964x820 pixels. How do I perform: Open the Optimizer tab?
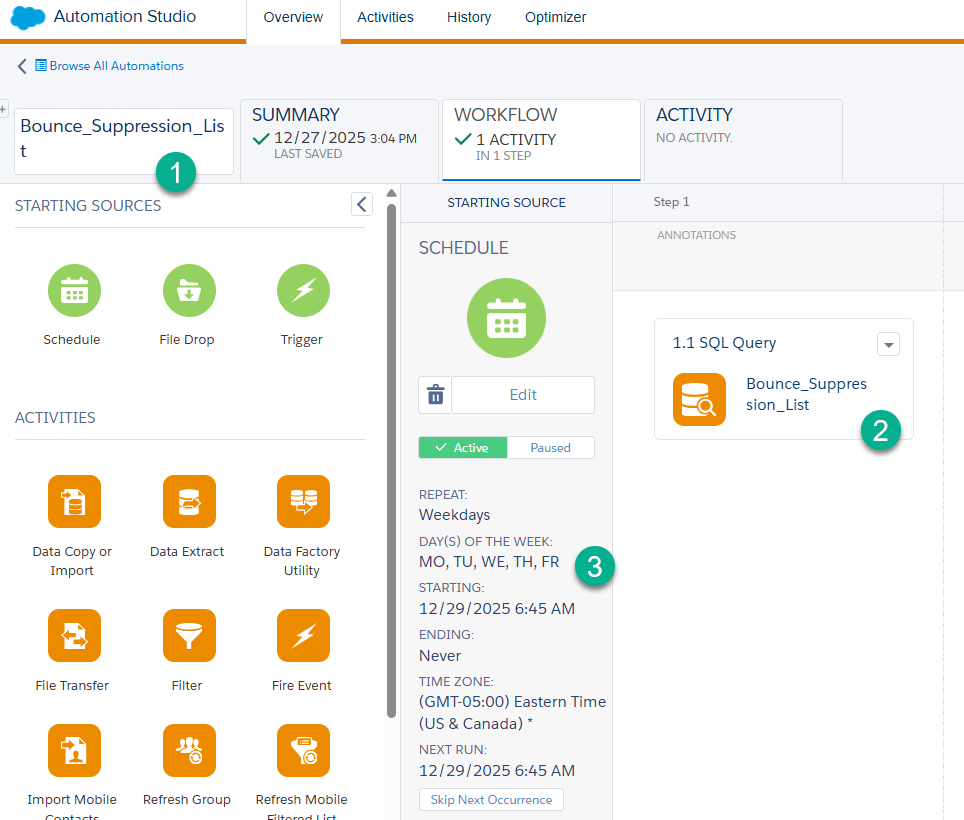point(555,17)
